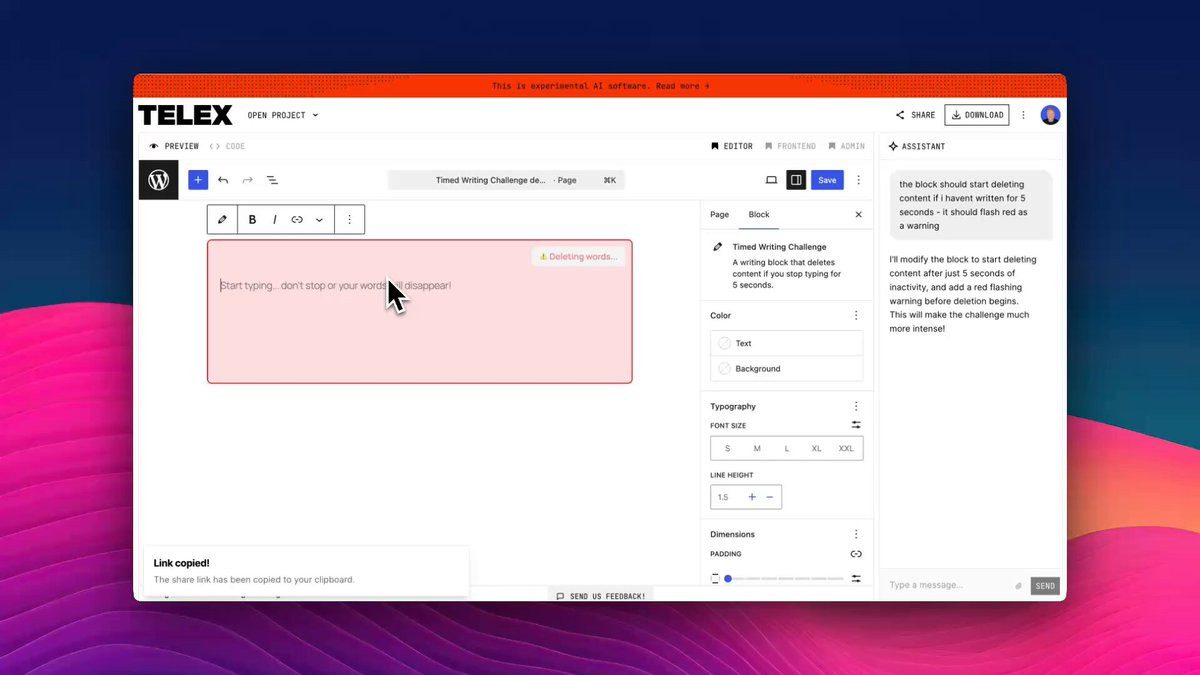This screenshot has width=1200, height=675.
Task: Click SEND US FEEDBACK button
Action: (x=601, y=596)
